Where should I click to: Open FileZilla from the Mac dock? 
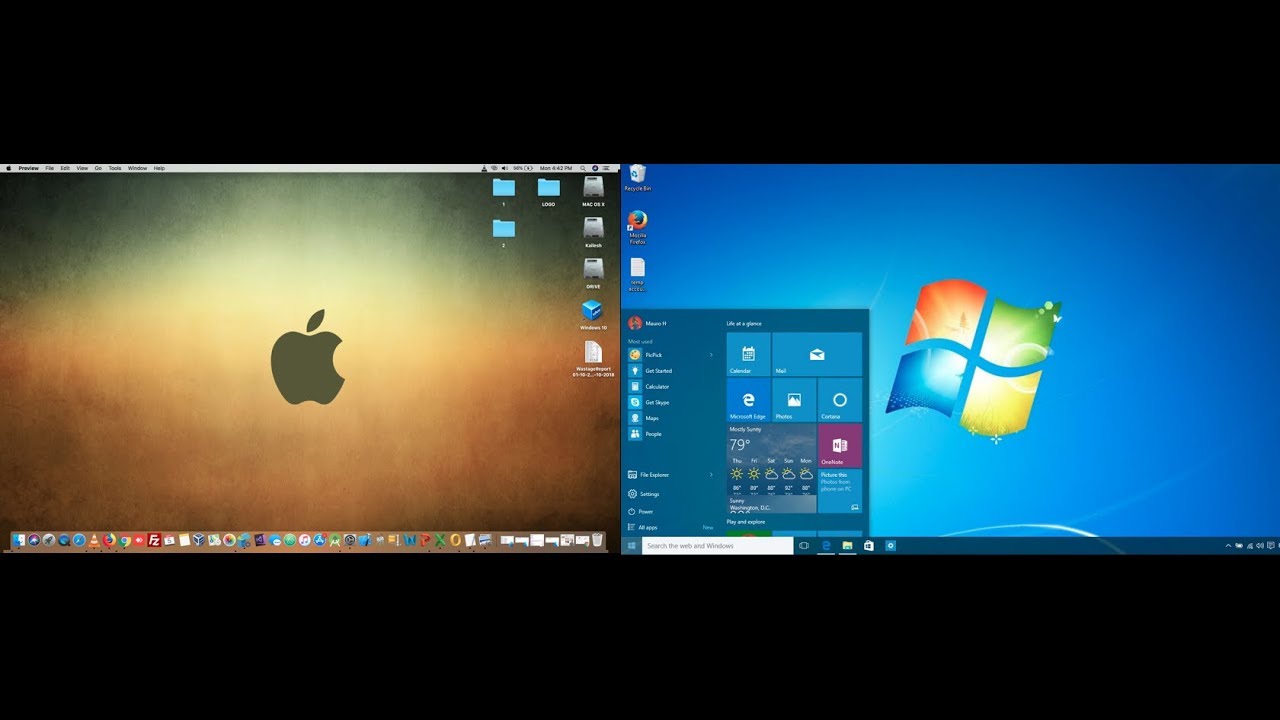pos(154,540)
